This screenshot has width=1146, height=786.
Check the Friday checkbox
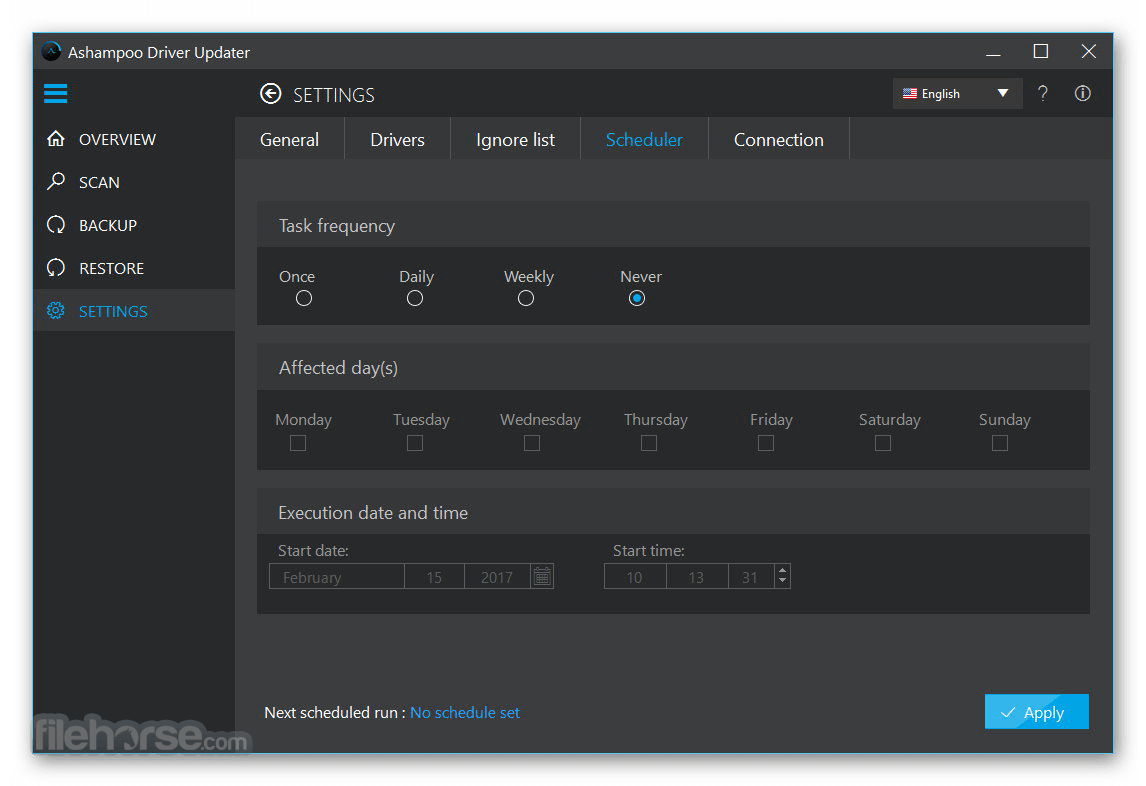coord(765,443)
